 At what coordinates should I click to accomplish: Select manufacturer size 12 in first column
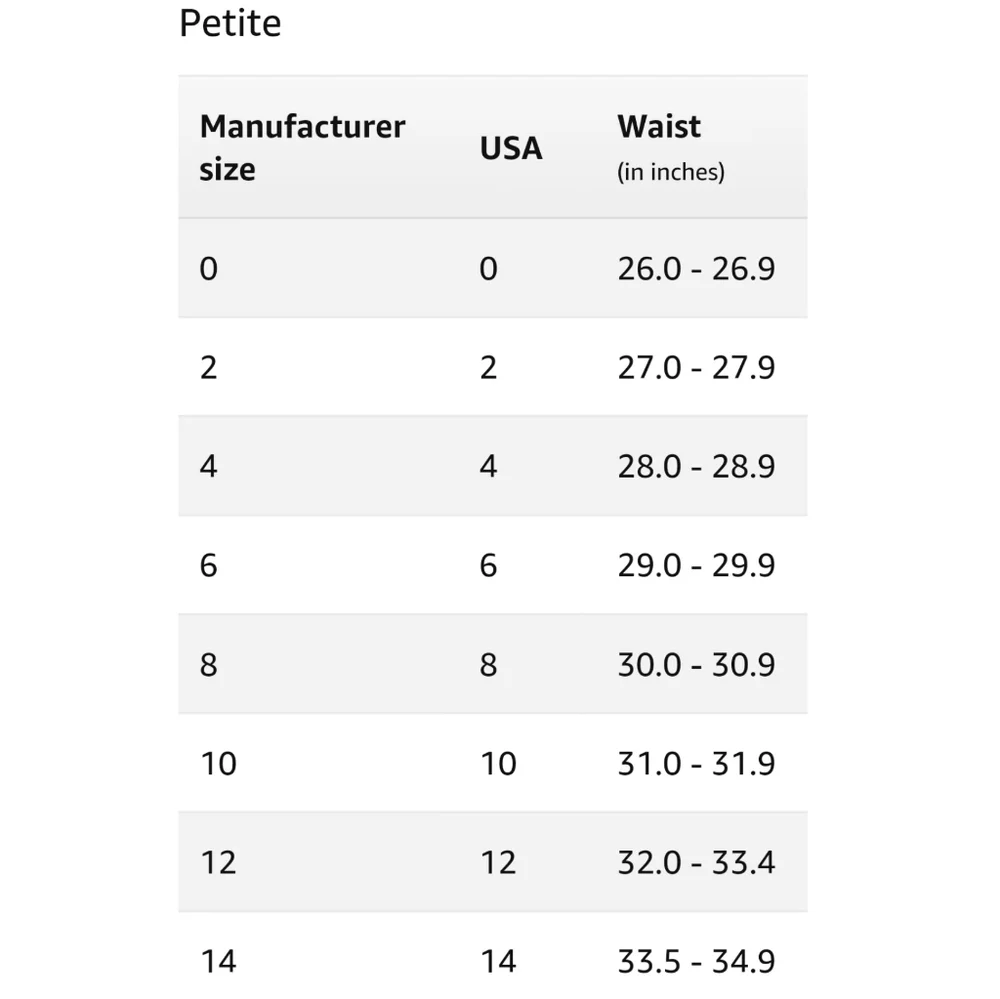pyautogui.click(x=218, y=863)
